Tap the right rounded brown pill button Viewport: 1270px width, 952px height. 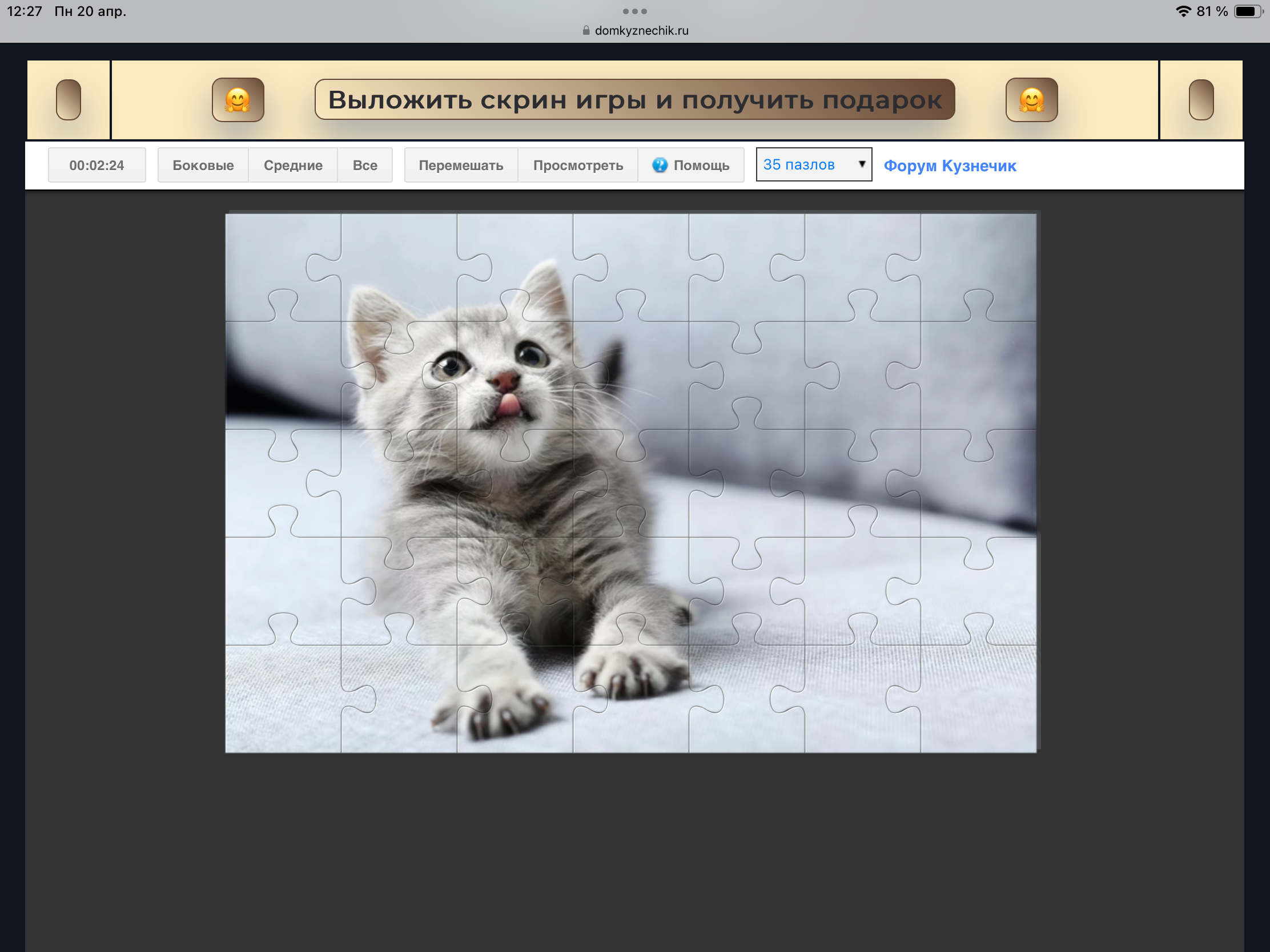pyautogui.click(x=1200, y=100)
